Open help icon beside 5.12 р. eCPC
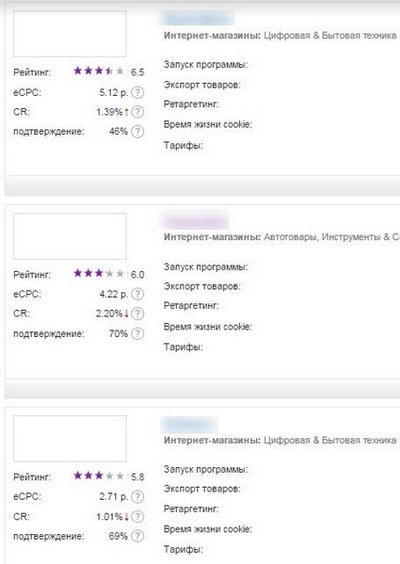The image size is (400, 564). point(137,92)
